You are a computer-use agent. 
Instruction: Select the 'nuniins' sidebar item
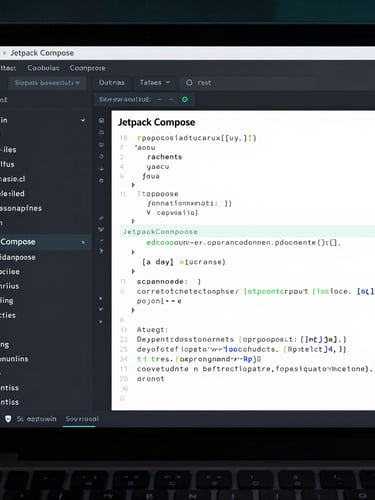14,359
